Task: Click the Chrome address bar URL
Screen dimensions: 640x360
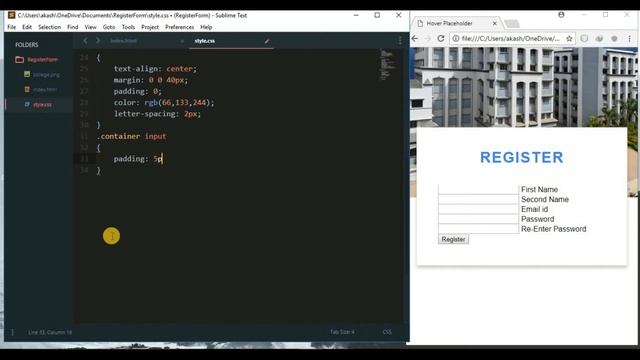Action: pos(511,38)
